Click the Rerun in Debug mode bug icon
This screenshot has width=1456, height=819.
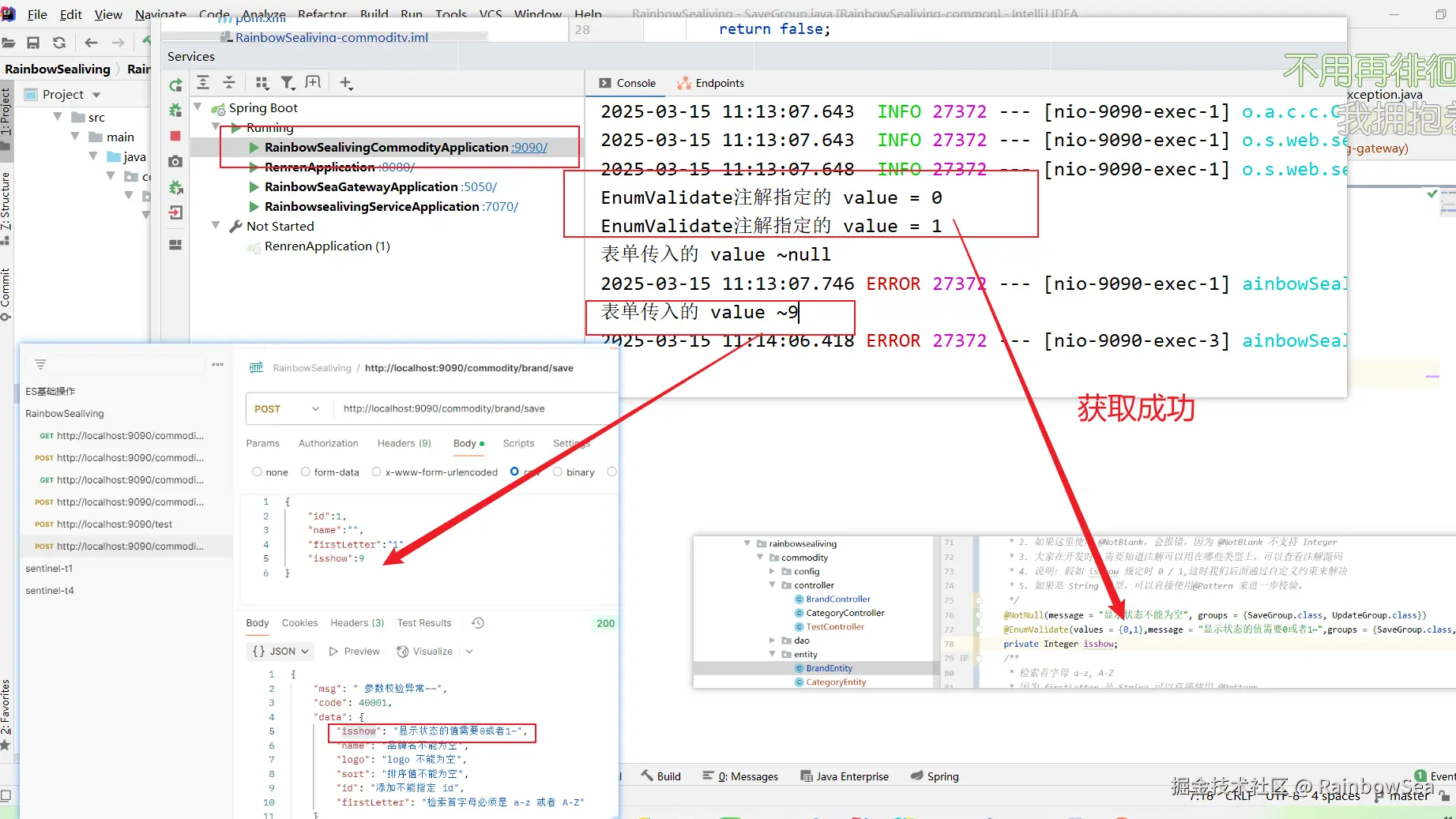175,111
